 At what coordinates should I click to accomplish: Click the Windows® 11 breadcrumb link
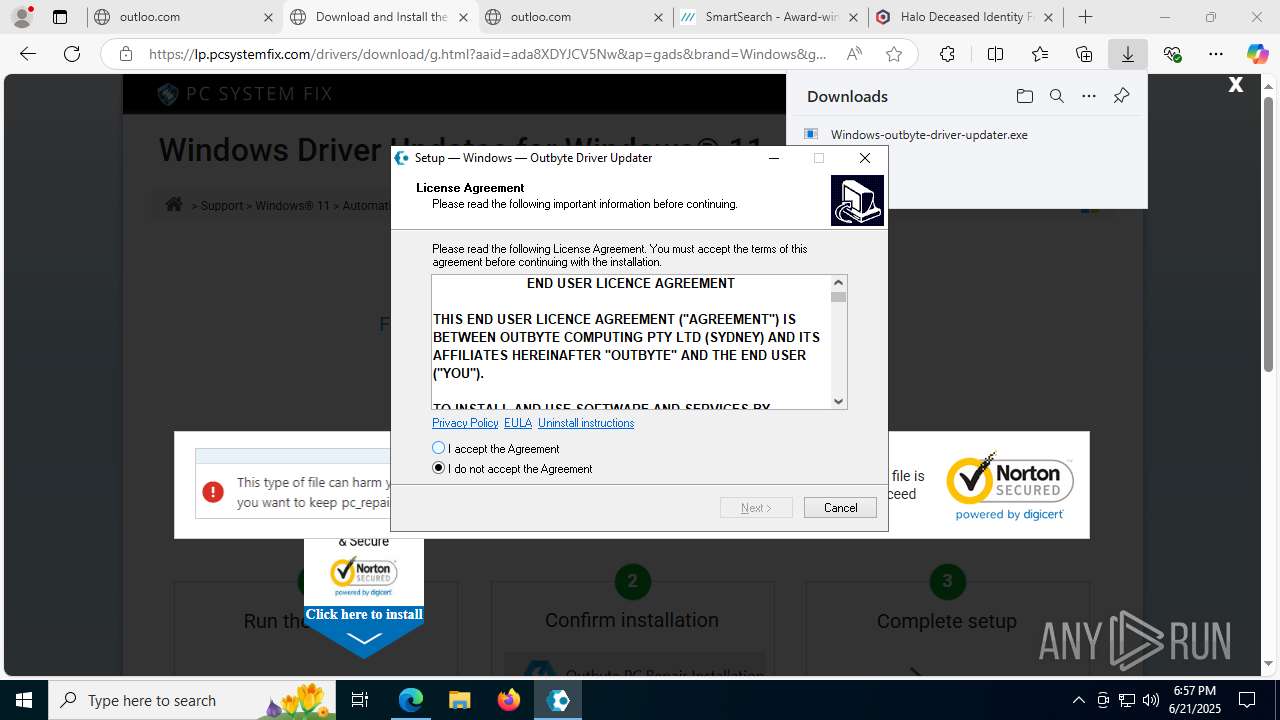coord(292,206)
